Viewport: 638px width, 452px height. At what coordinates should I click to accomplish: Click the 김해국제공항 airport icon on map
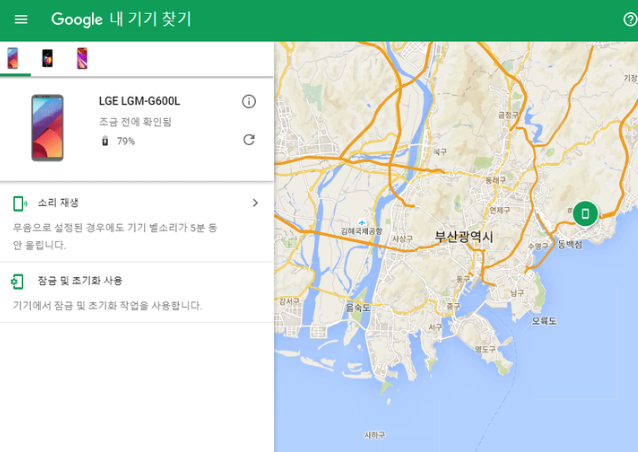point(362,222)
